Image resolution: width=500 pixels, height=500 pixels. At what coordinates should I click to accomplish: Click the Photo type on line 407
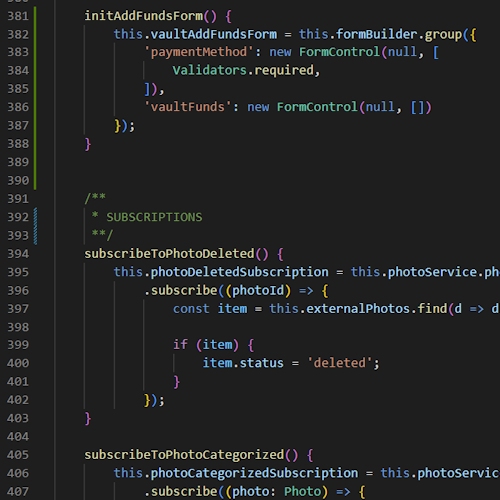pyautogui.click(x=303, y=492)
